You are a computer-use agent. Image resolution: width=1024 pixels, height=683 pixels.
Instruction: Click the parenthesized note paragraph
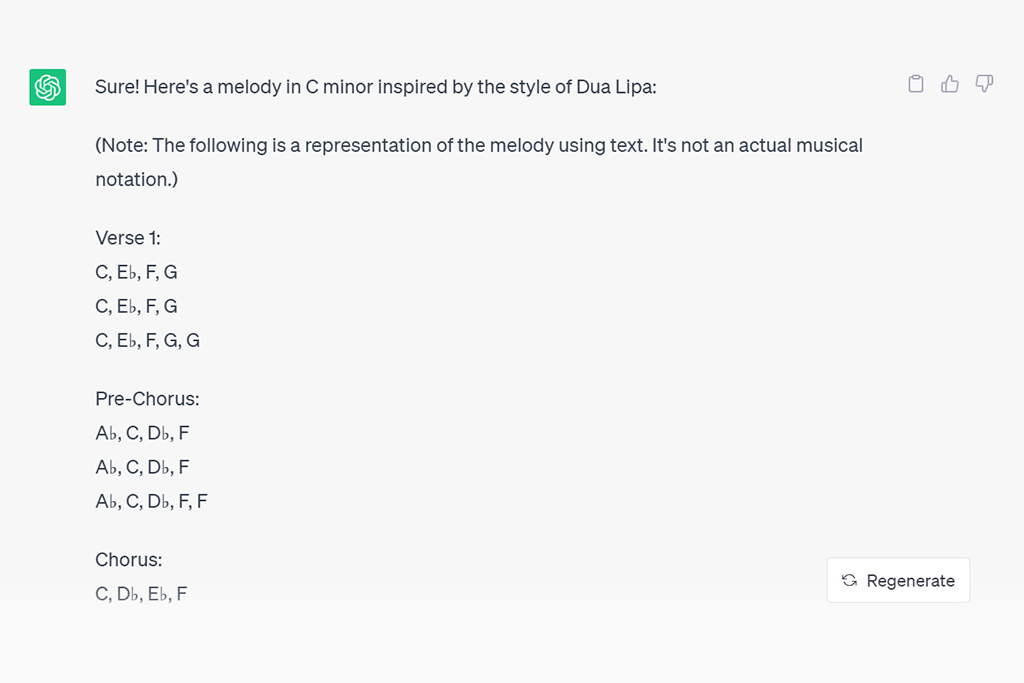click(x=478, y=162)
